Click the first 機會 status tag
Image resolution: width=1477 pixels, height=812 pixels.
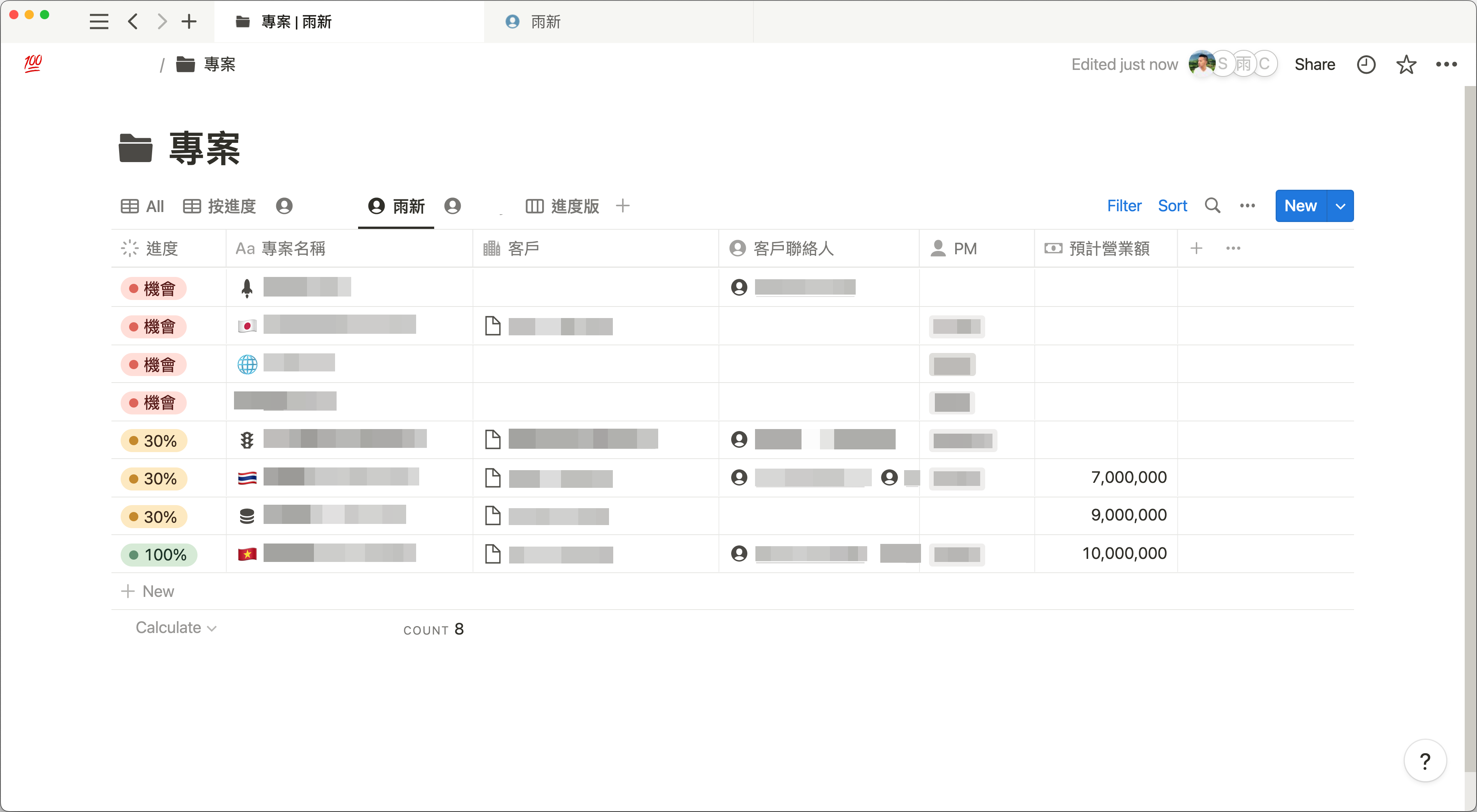point(154,288)
